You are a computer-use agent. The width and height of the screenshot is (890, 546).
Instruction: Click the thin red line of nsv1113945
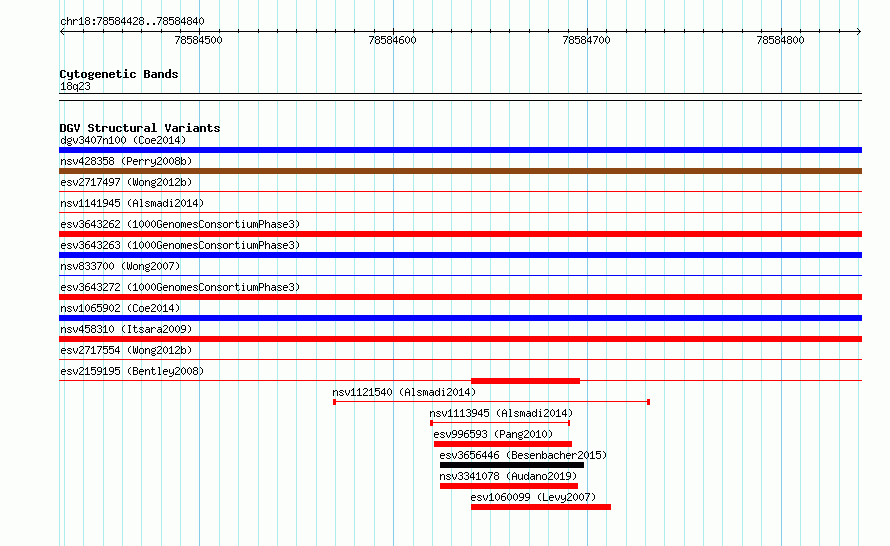point(500,423)
